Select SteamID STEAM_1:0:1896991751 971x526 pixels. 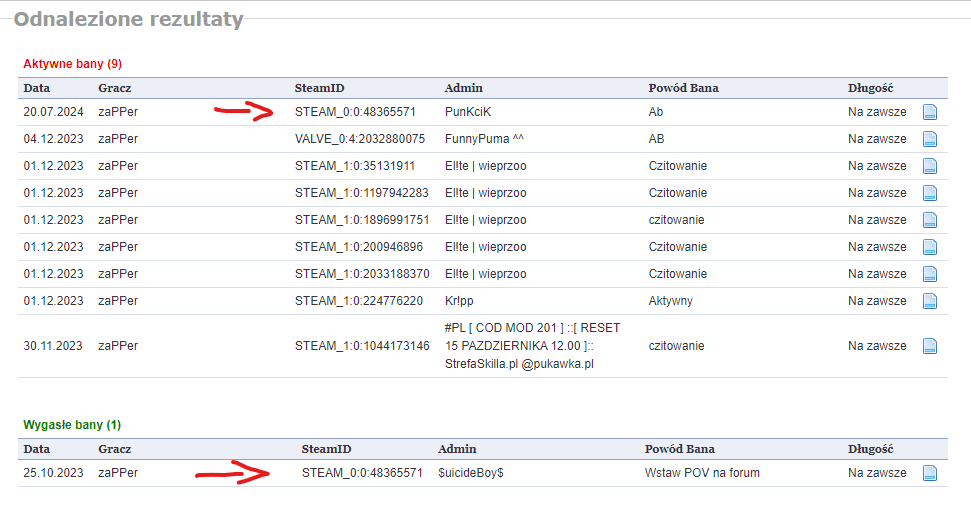(x=362, y=220)
